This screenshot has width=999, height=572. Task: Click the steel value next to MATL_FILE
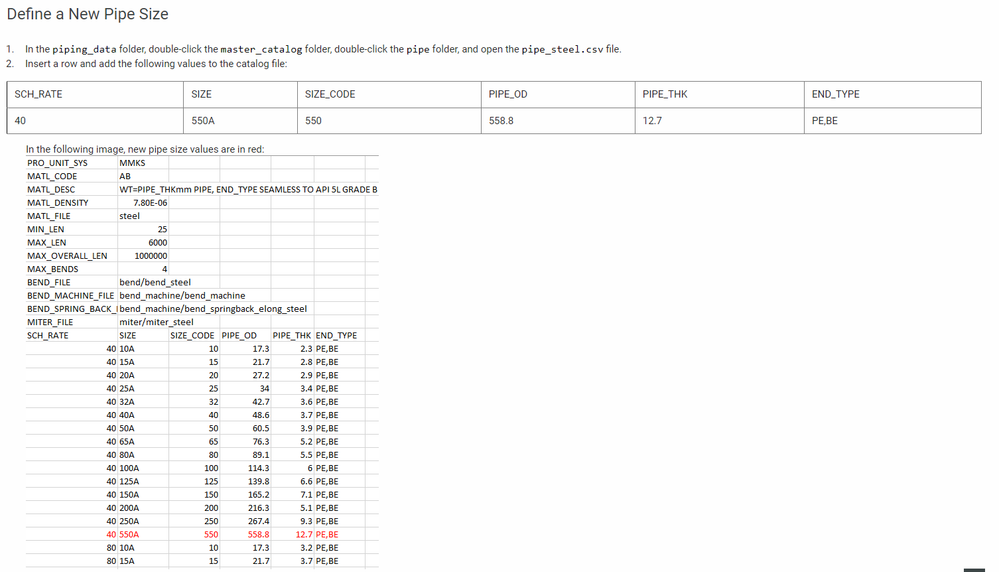[129, 216]
